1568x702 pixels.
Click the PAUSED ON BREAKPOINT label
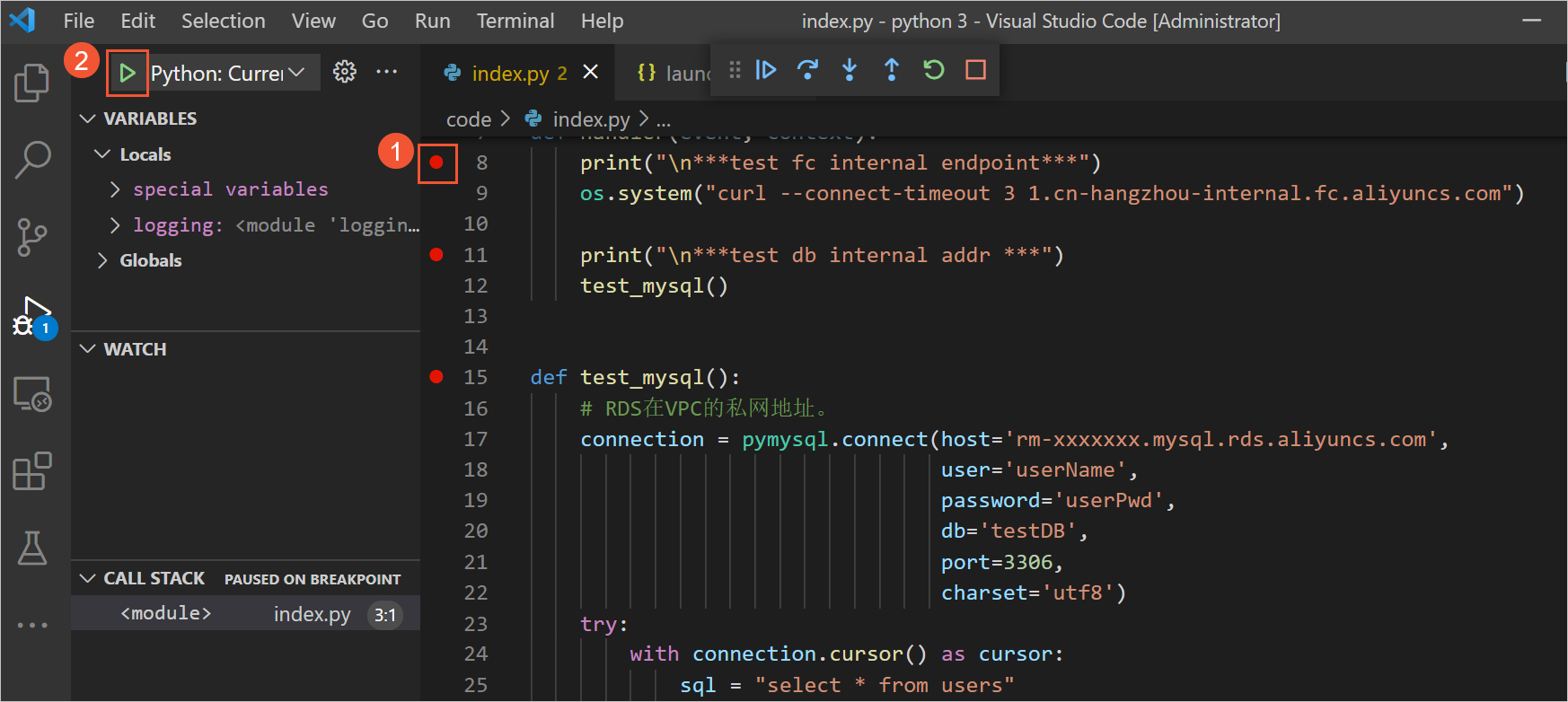[313, 579]
